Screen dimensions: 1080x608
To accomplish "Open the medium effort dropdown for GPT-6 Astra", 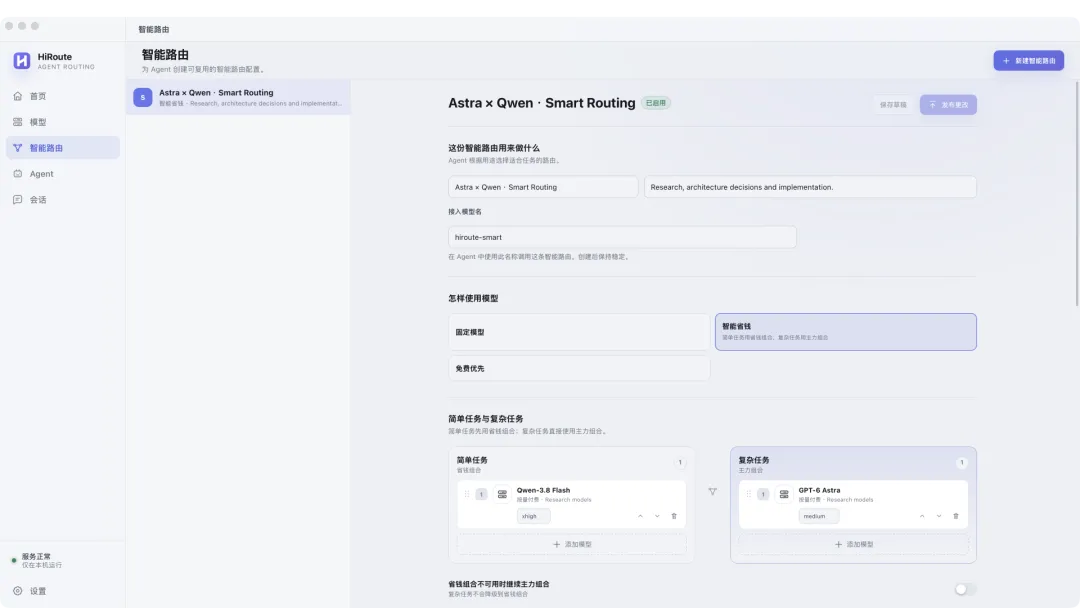I will coord(818,516).
